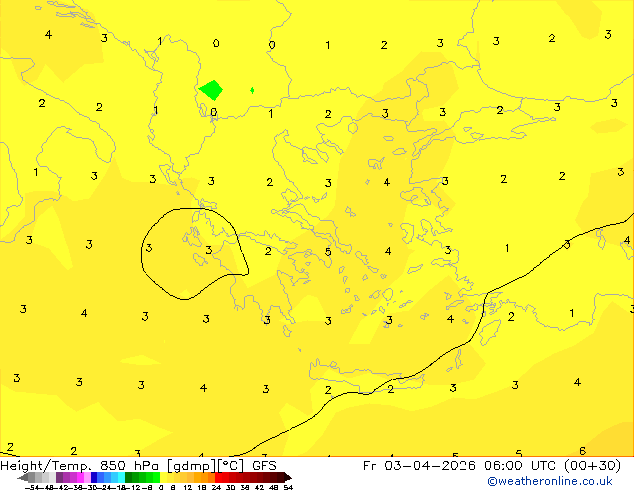This screenshot has width=634, height=490.
Task: Click the 54 label at the legend's right end
Action: tap(288, 487)
